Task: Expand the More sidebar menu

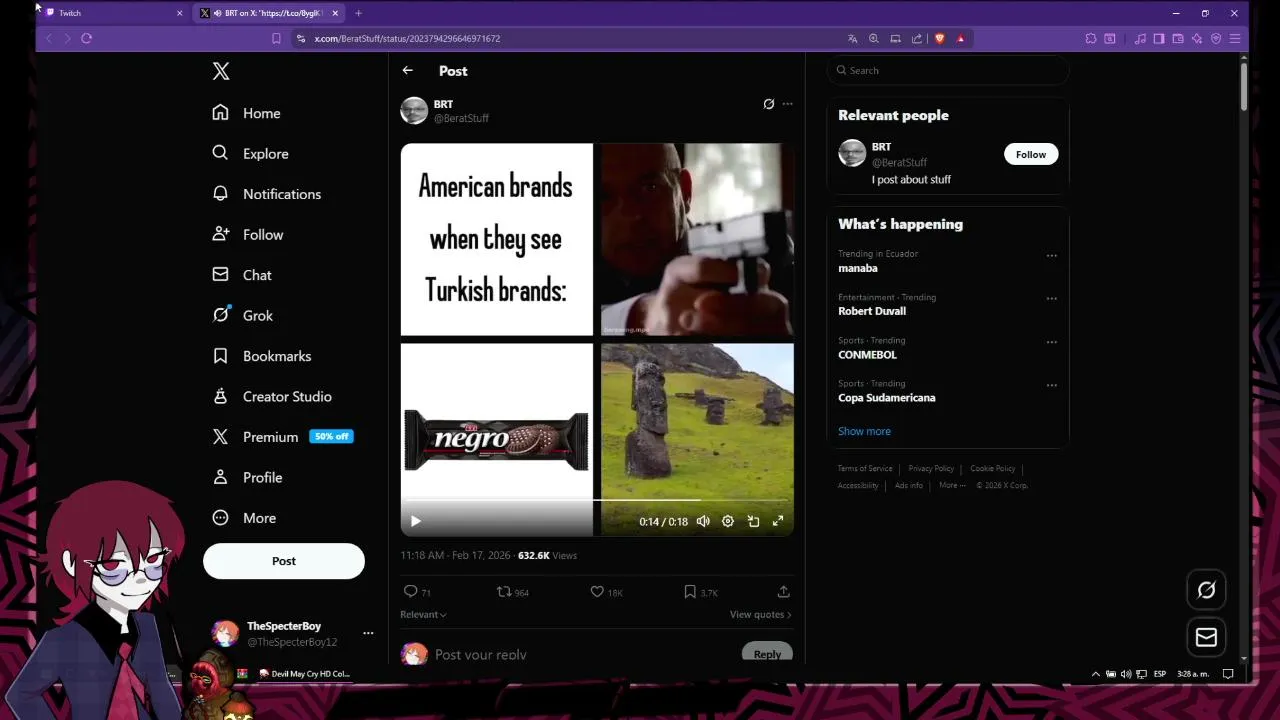Action: pyautogui.click(x=243, y=518)
